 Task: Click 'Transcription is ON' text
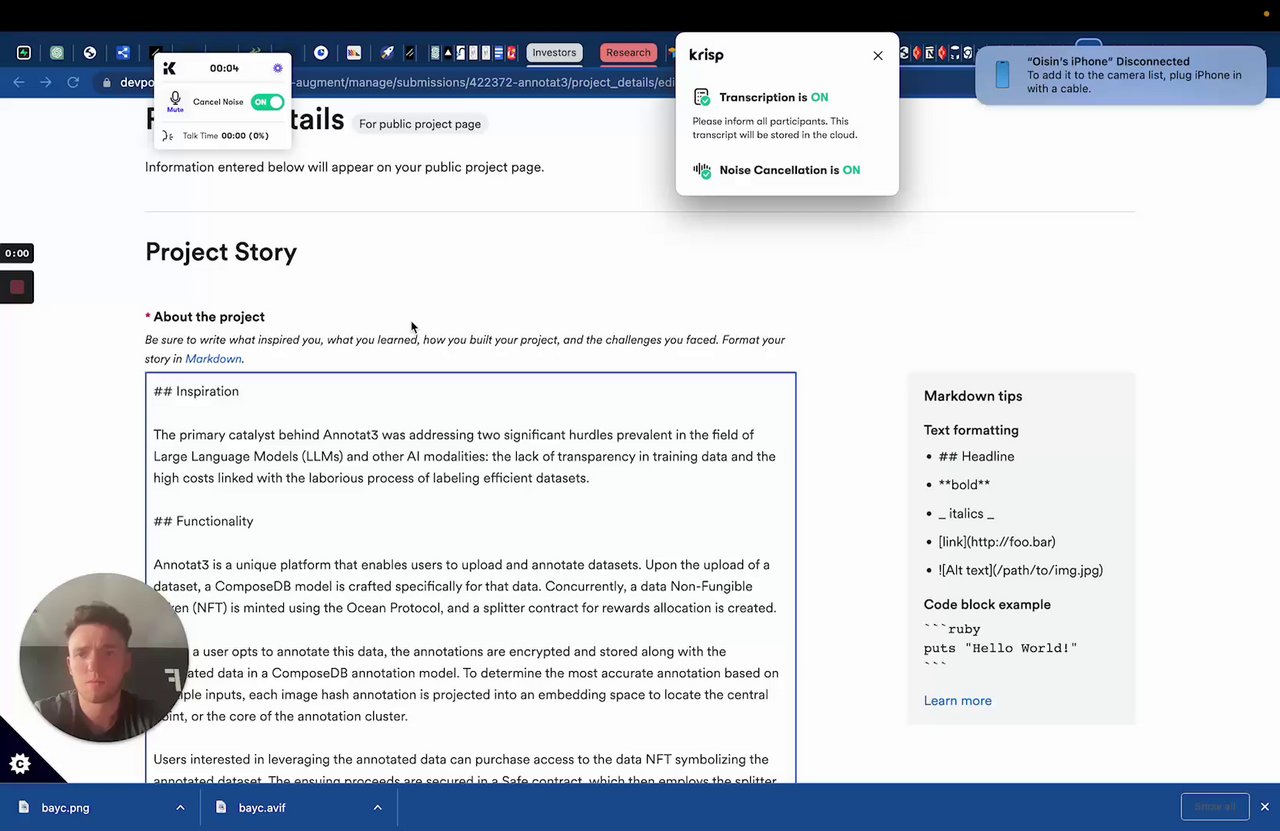pyautogui.click(x=774, y=97)
